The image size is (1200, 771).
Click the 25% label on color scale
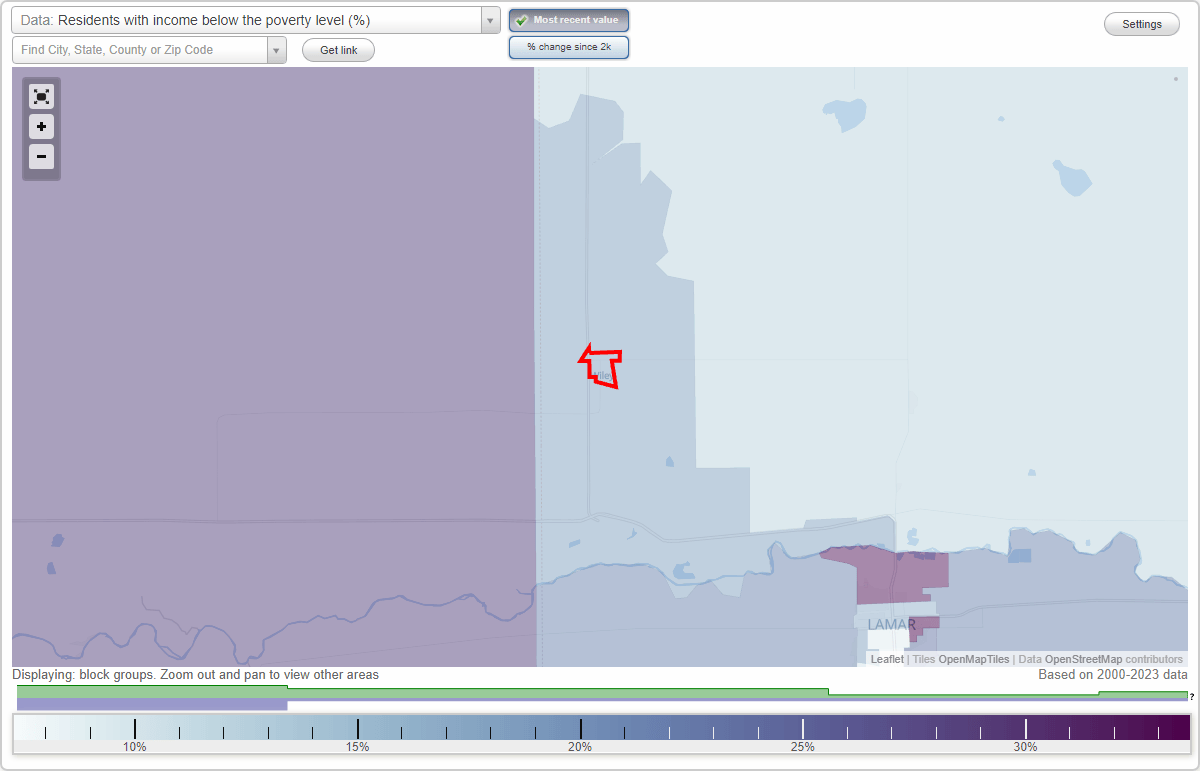[803, 747]
